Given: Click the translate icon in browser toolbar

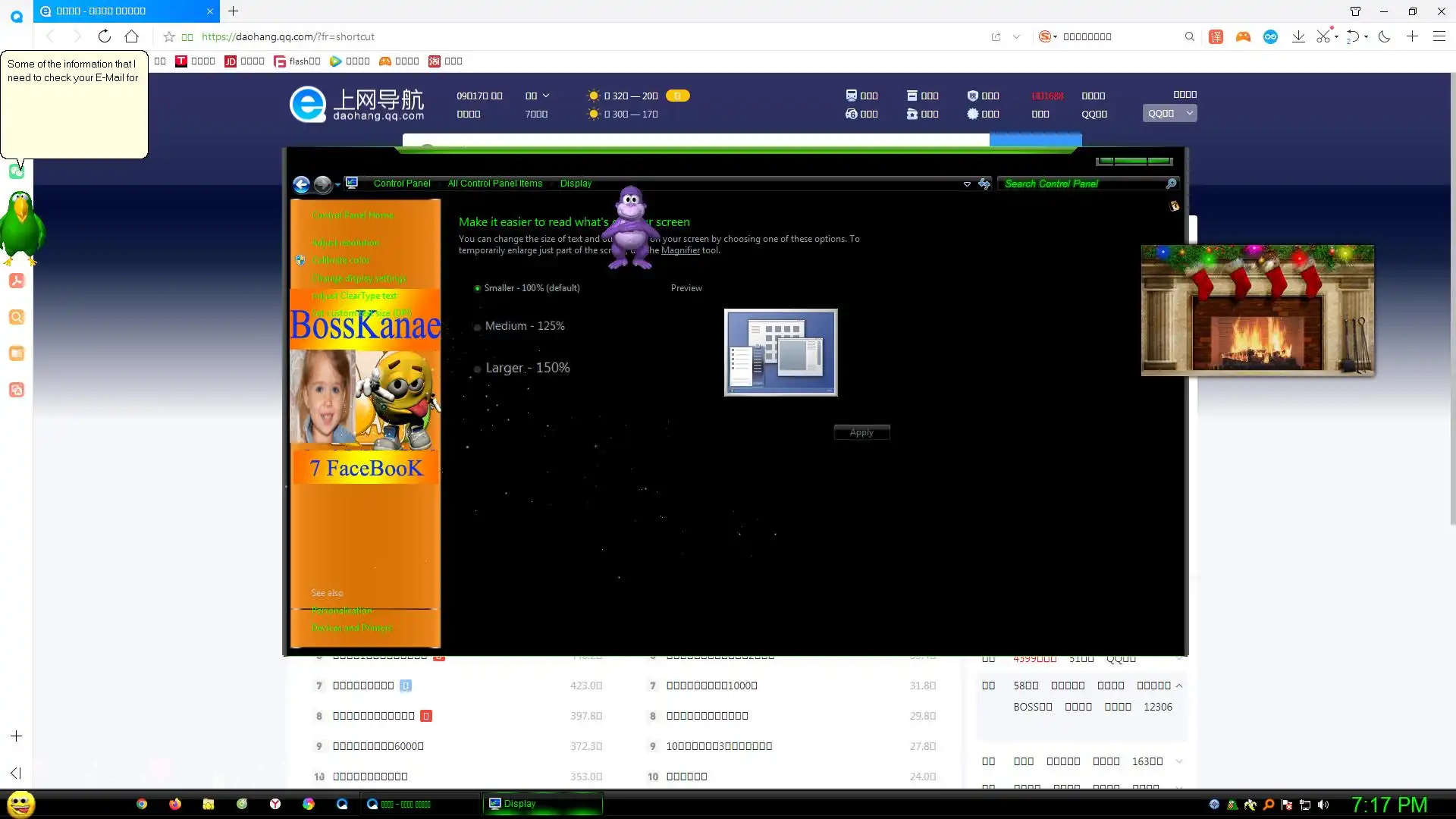Looking at the screenshot, I should pyautogui.click(x=1216, y=36).
